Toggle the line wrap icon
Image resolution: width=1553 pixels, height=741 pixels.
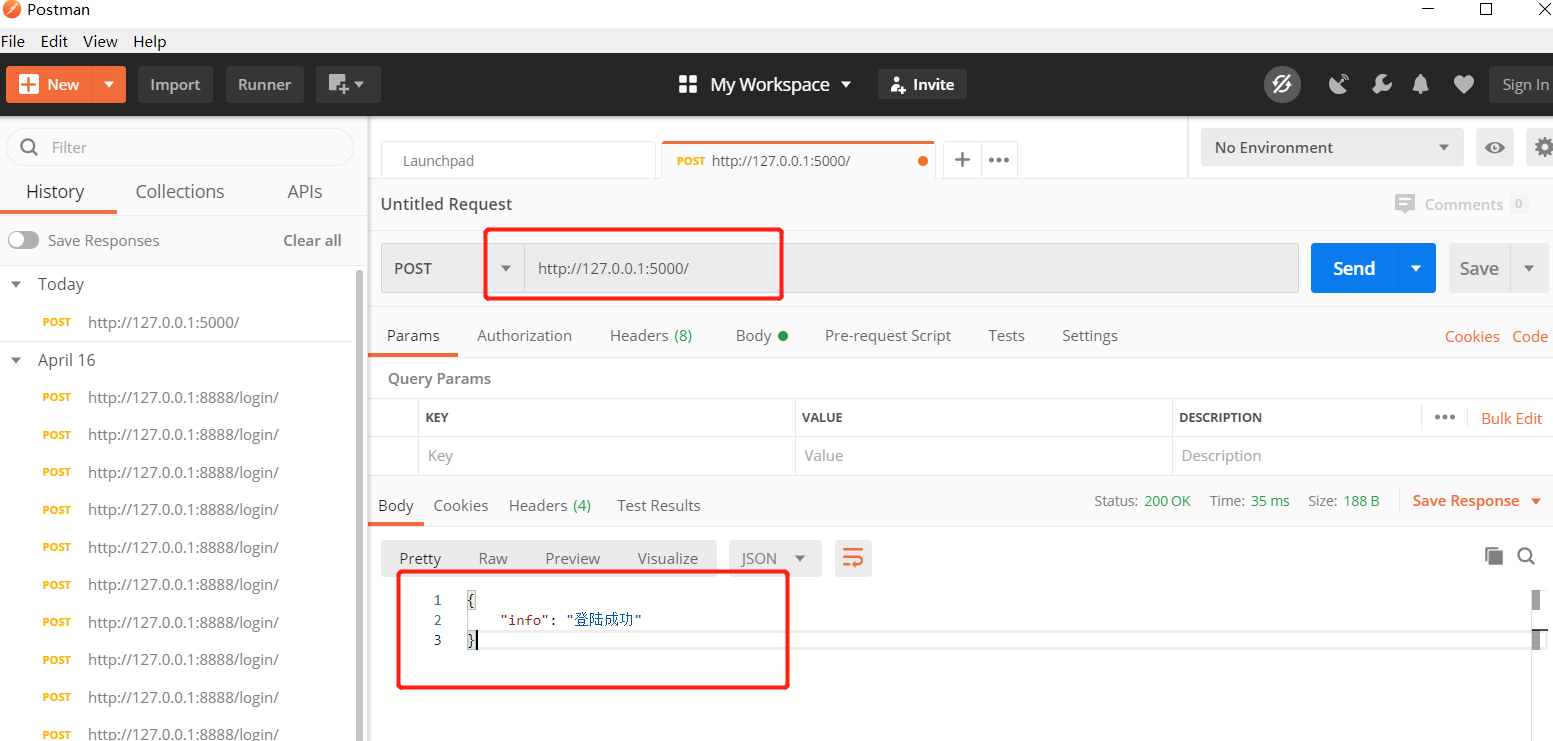(853, 558)
